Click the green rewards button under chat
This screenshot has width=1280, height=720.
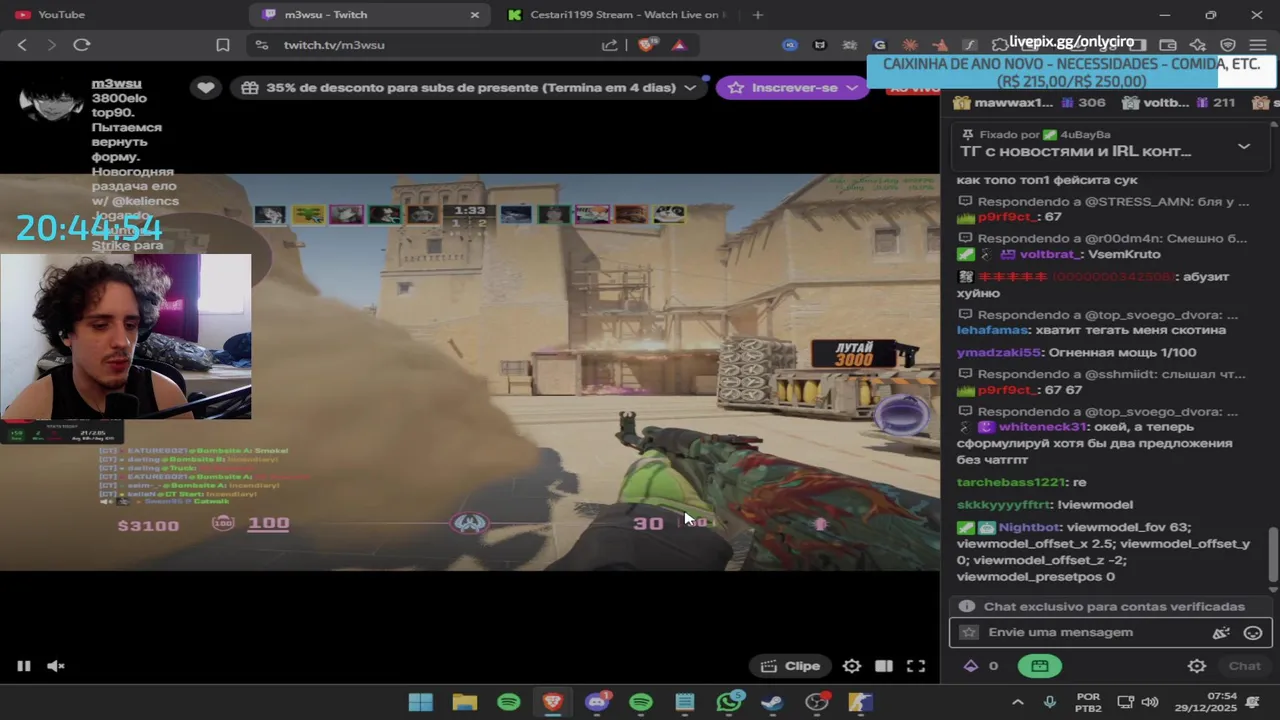(x=1039, y=666)
